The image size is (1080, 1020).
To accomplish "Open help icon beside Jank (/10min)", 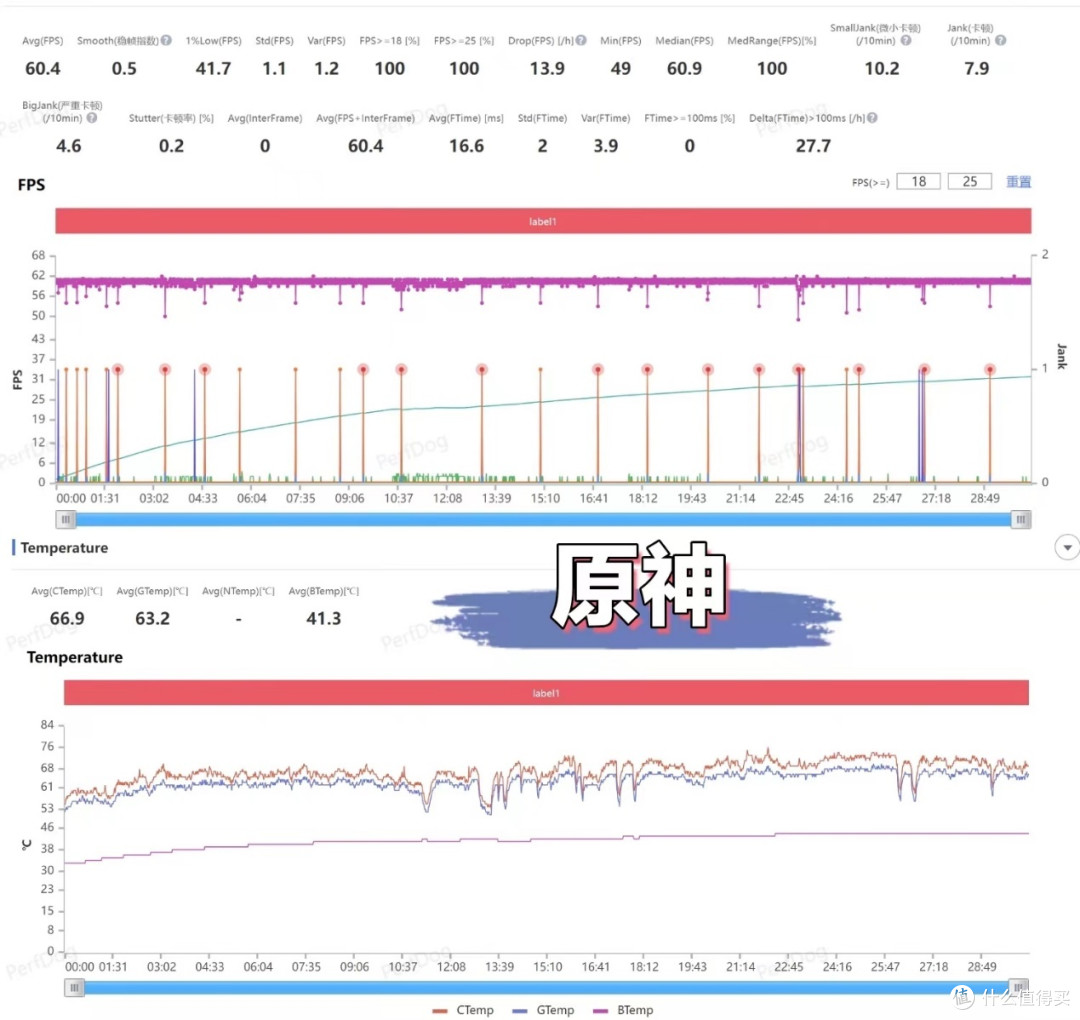I will 1001,41.
